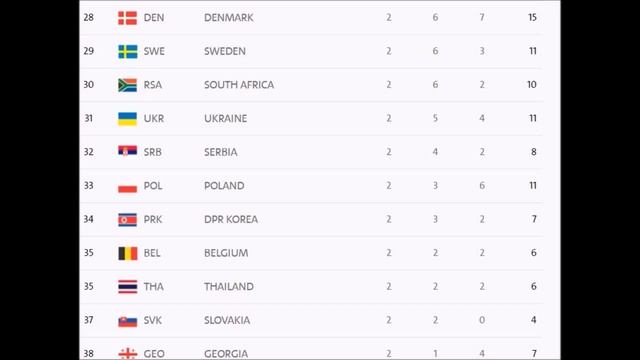The width and height of the screenshot is (640, 360).
Task: Click the Serbia flag icon
Action: click(x=127, y=151)
